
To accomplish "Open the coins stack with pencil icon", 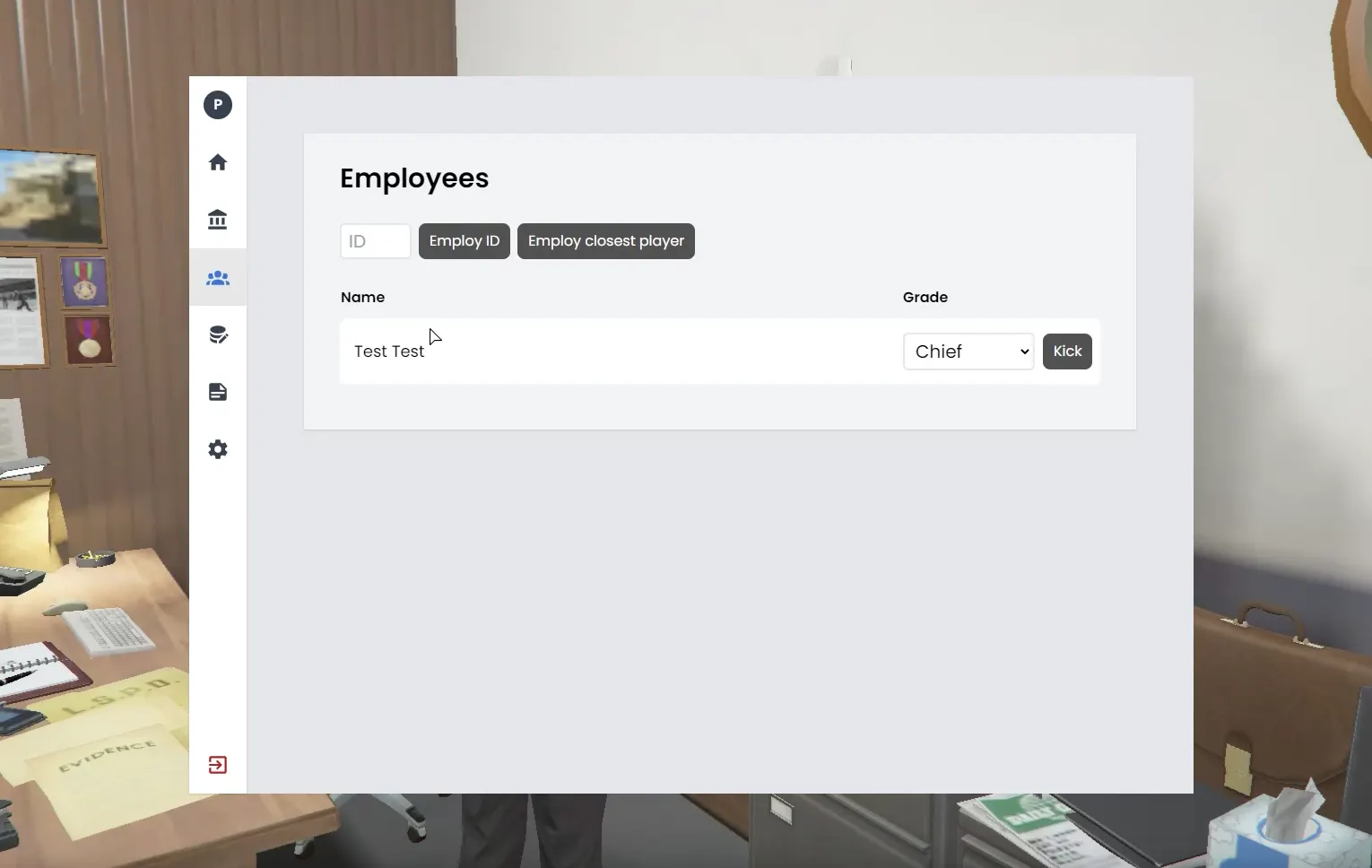I will [x=218, y=335].
